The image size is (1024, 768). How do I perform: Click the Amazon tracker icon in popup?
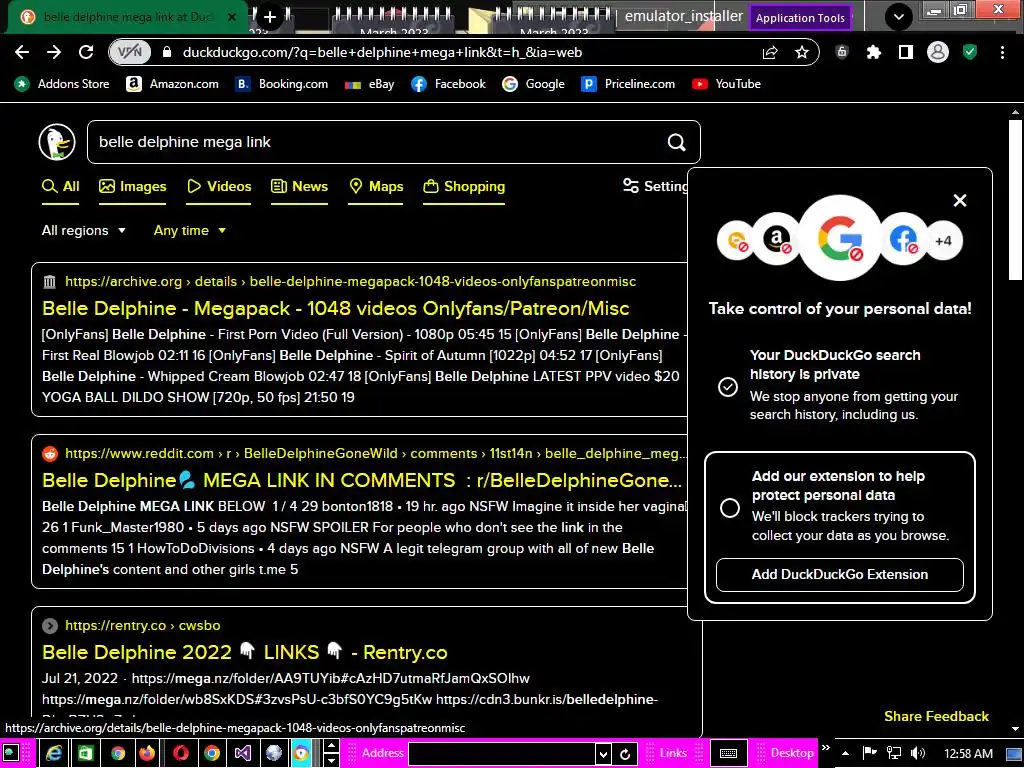(x=776, y=240)
